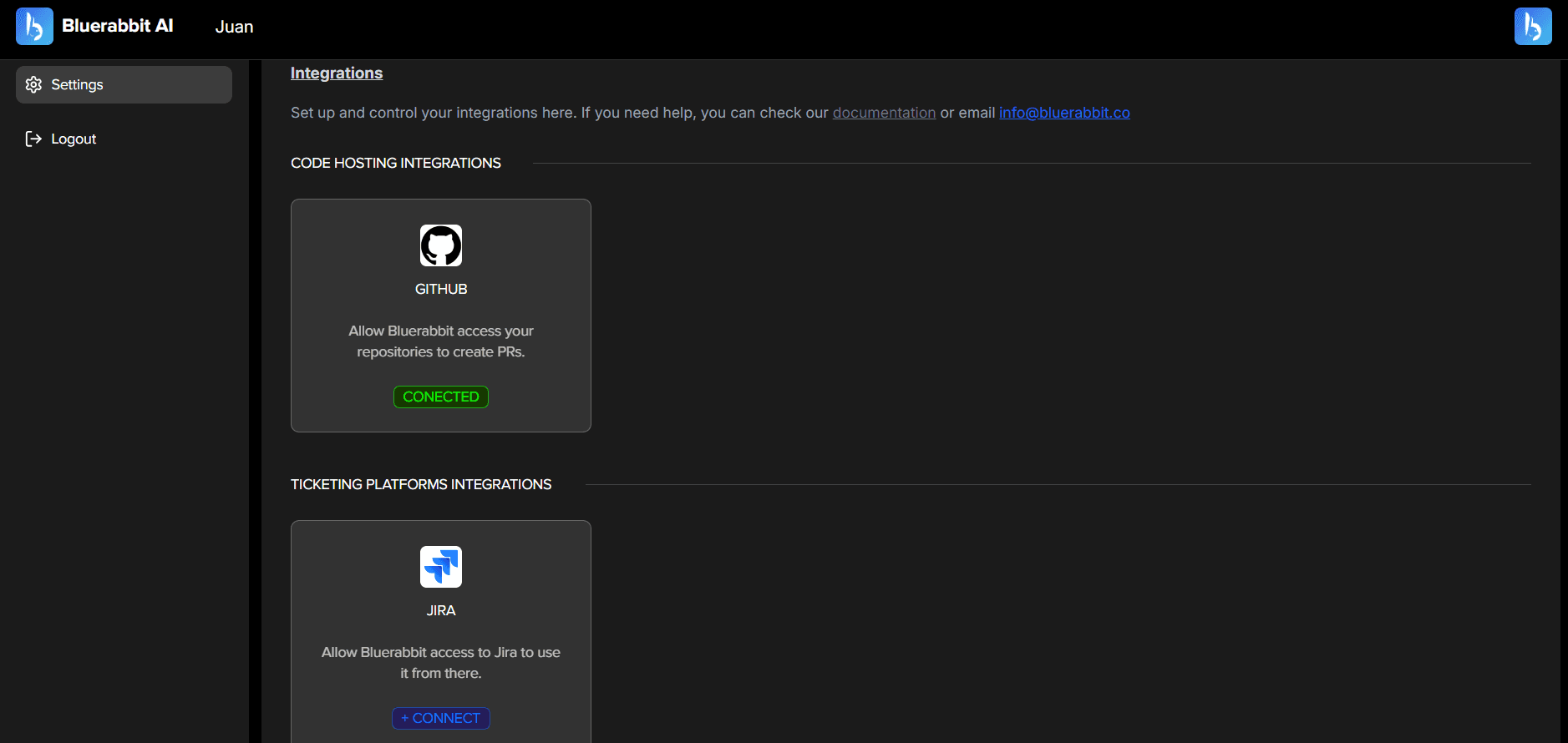Choose the Logout text in sidebar
1568x743 pixels.
coord(74,139)
